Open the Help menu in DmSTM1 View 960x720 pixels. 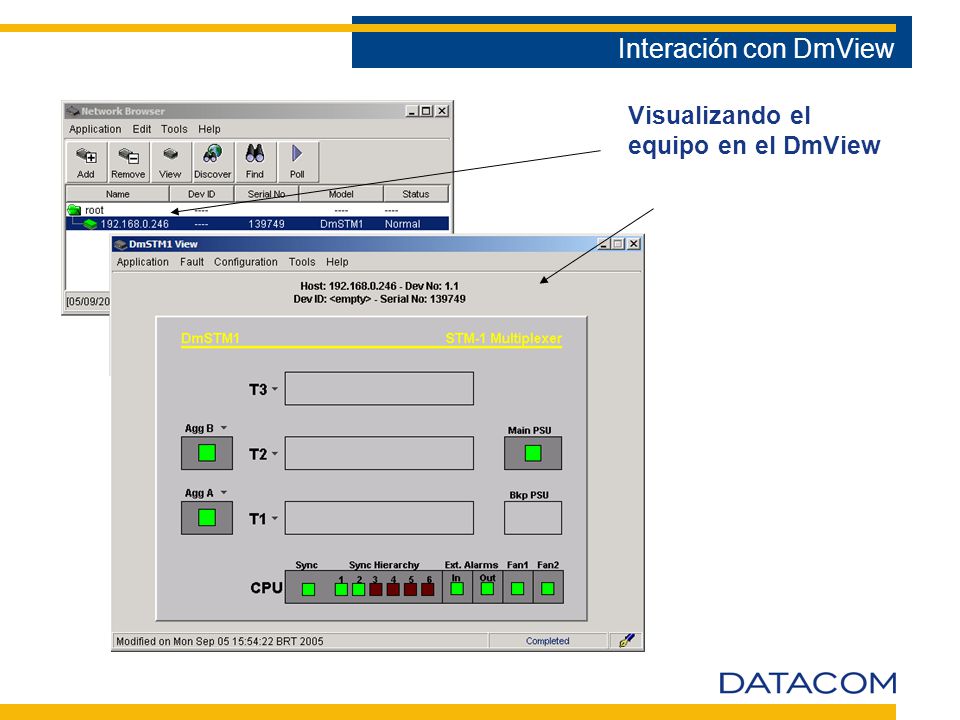coord(337,262)
